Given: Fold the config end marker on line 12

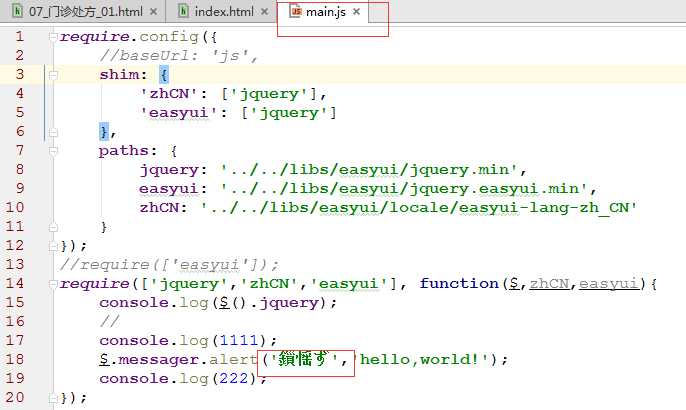Looking at the screenshot, I should point(53,246).
